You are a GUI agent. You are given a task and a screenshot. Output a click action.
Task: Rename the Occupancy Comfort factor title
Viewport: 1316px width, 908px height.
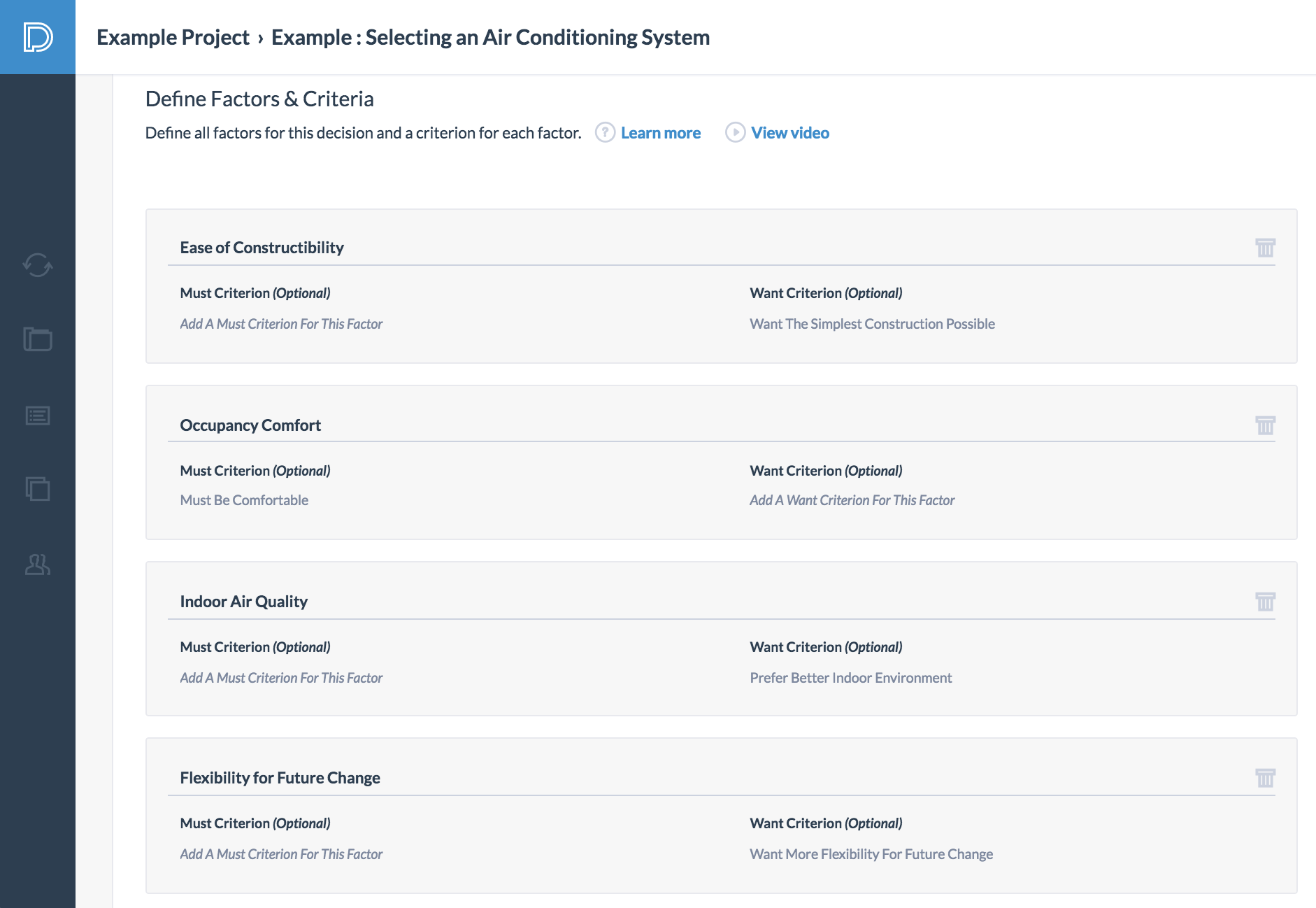tap(250, 425)
